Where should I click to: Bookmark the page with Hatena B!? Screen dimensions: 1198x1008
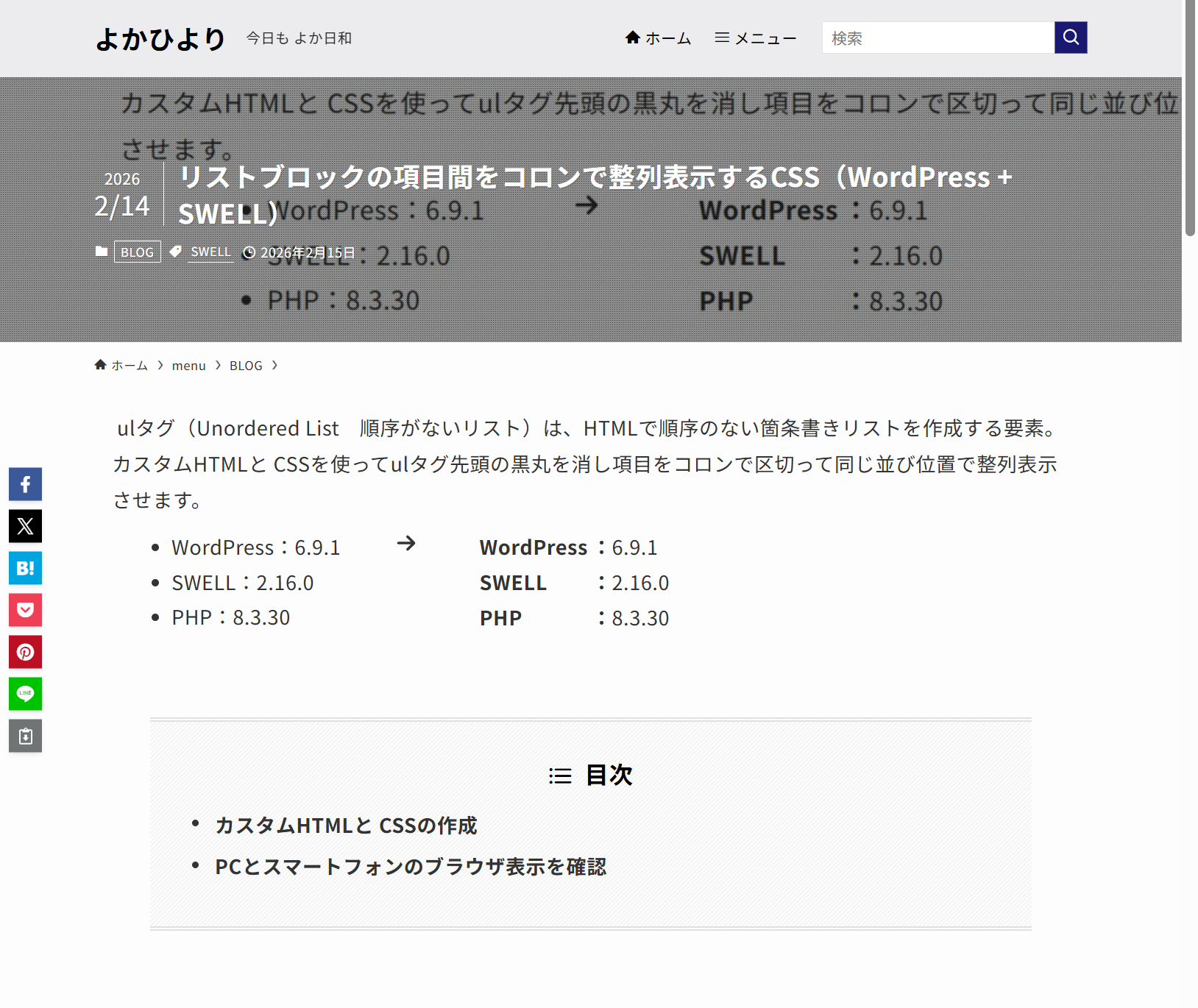click(25, 568)
